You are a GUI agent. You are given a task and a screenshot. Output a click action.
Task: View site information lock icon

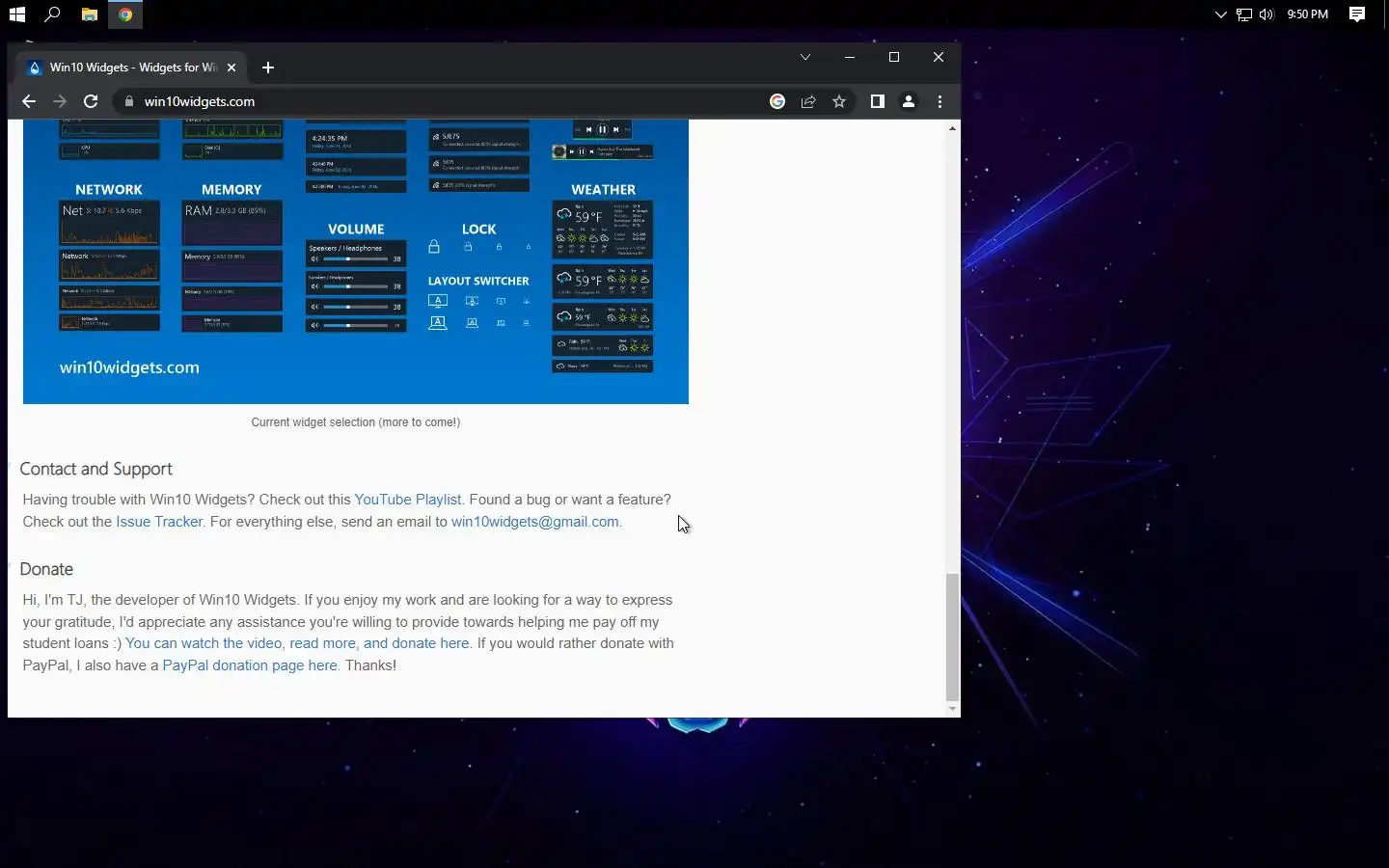[x=129, y=101]
